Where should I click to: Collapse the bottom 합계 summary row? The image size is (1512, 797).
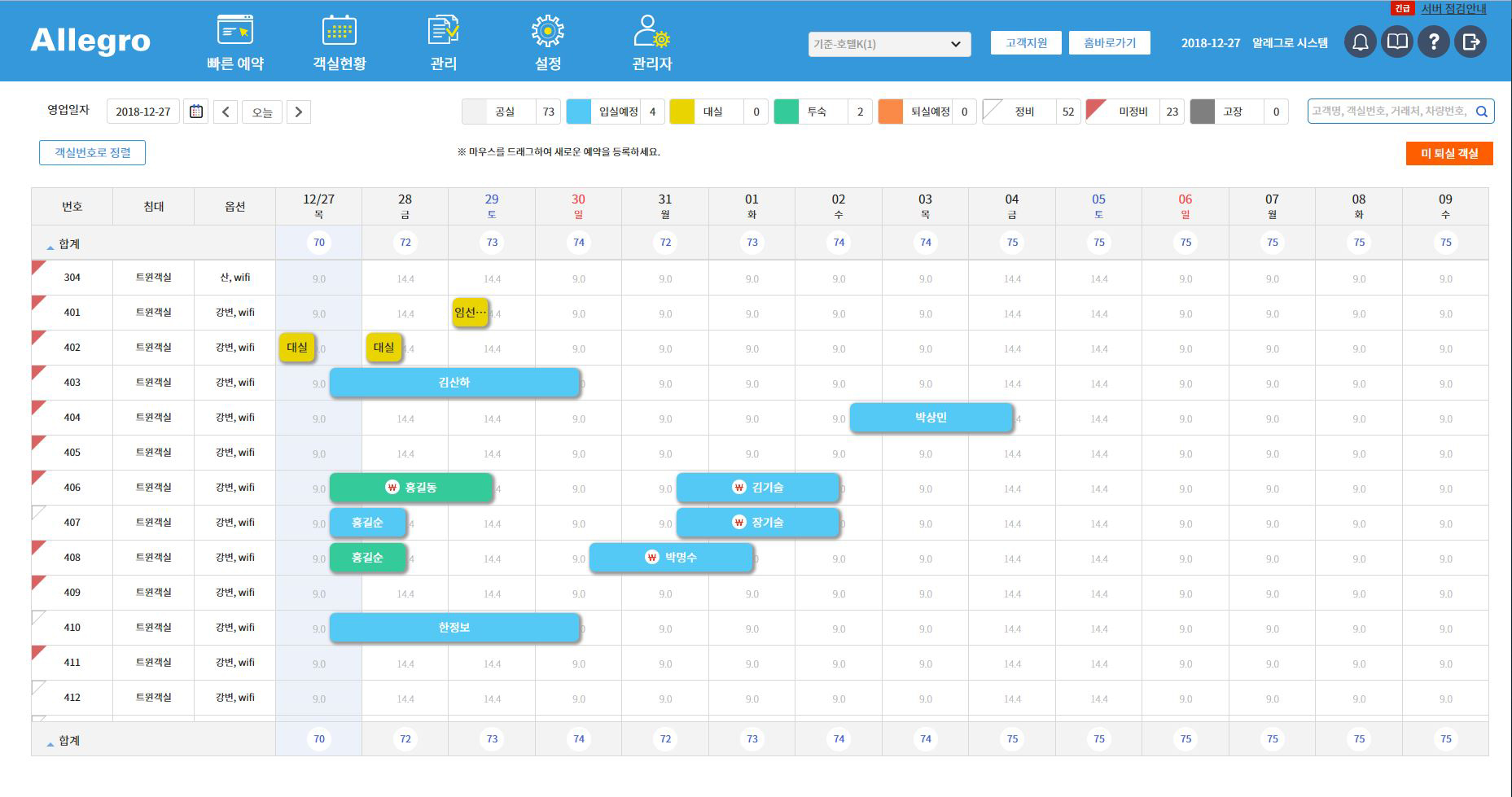[50, 742]
